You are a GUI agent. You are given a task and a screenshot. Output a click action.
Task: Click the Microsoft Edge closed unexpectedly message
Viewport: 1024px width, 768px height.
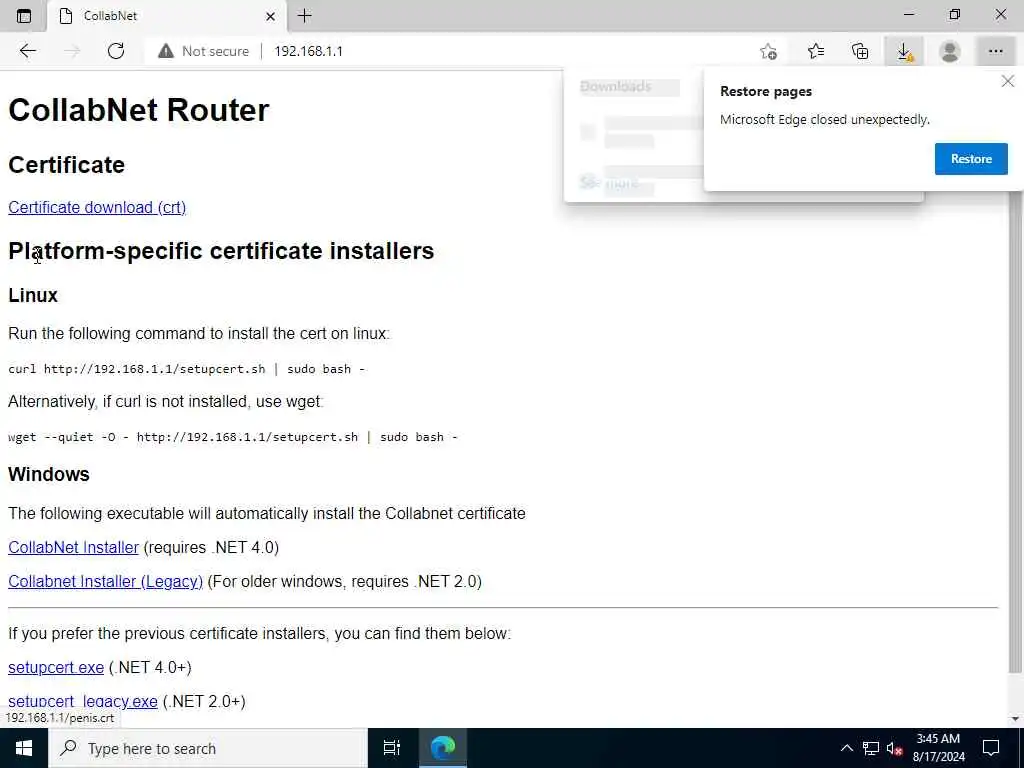(x=824, y=120)
